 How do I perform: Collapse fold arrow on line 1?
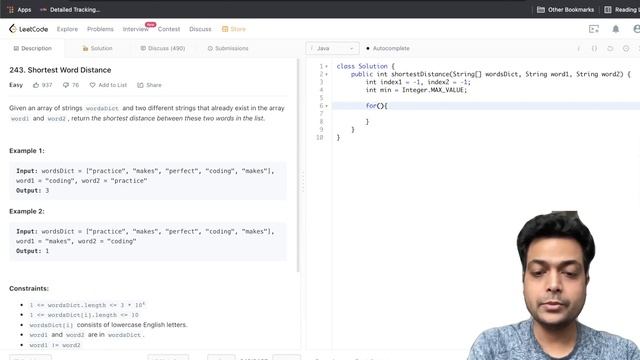click(x=327, y=67)
